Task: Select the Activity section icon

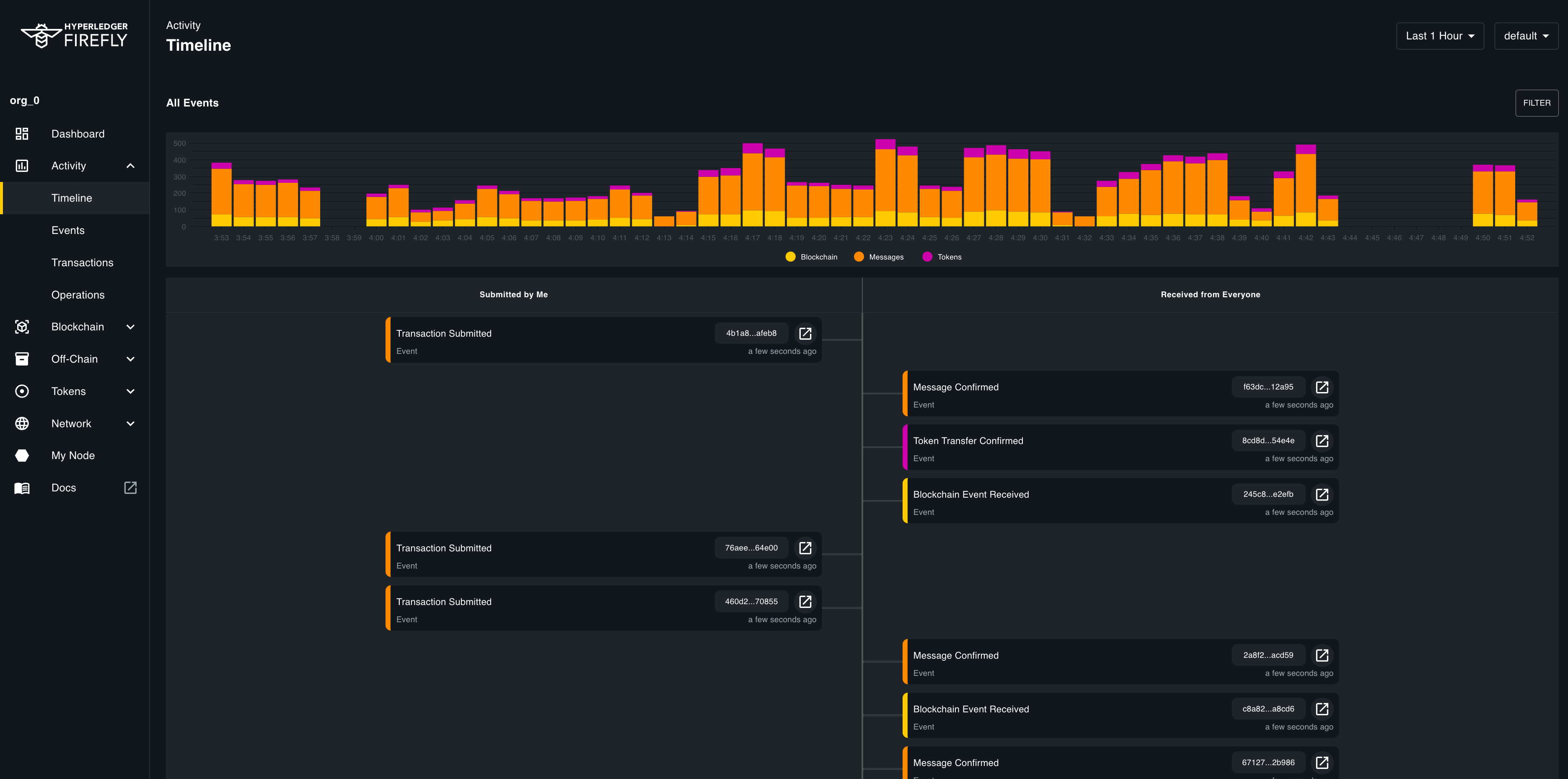Action: point(22,165)
